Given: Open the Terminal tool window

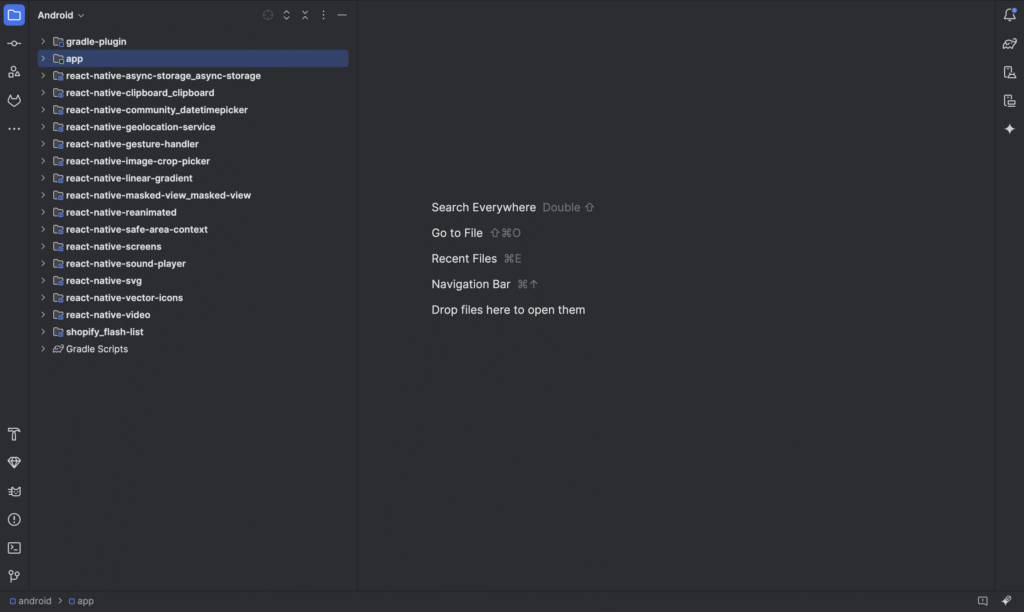Looking at the screenshot, I should (14, 548).
